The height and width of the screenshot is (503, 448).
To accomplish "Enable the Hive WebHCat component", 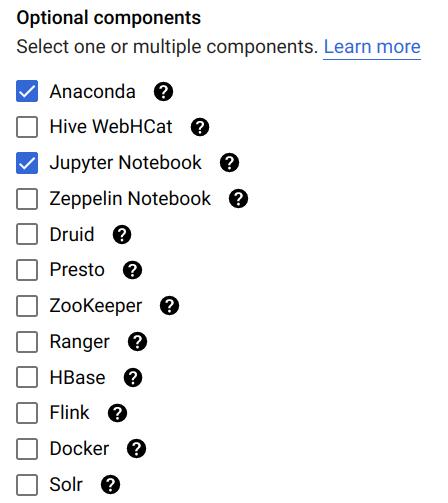I will click(27, 127).
